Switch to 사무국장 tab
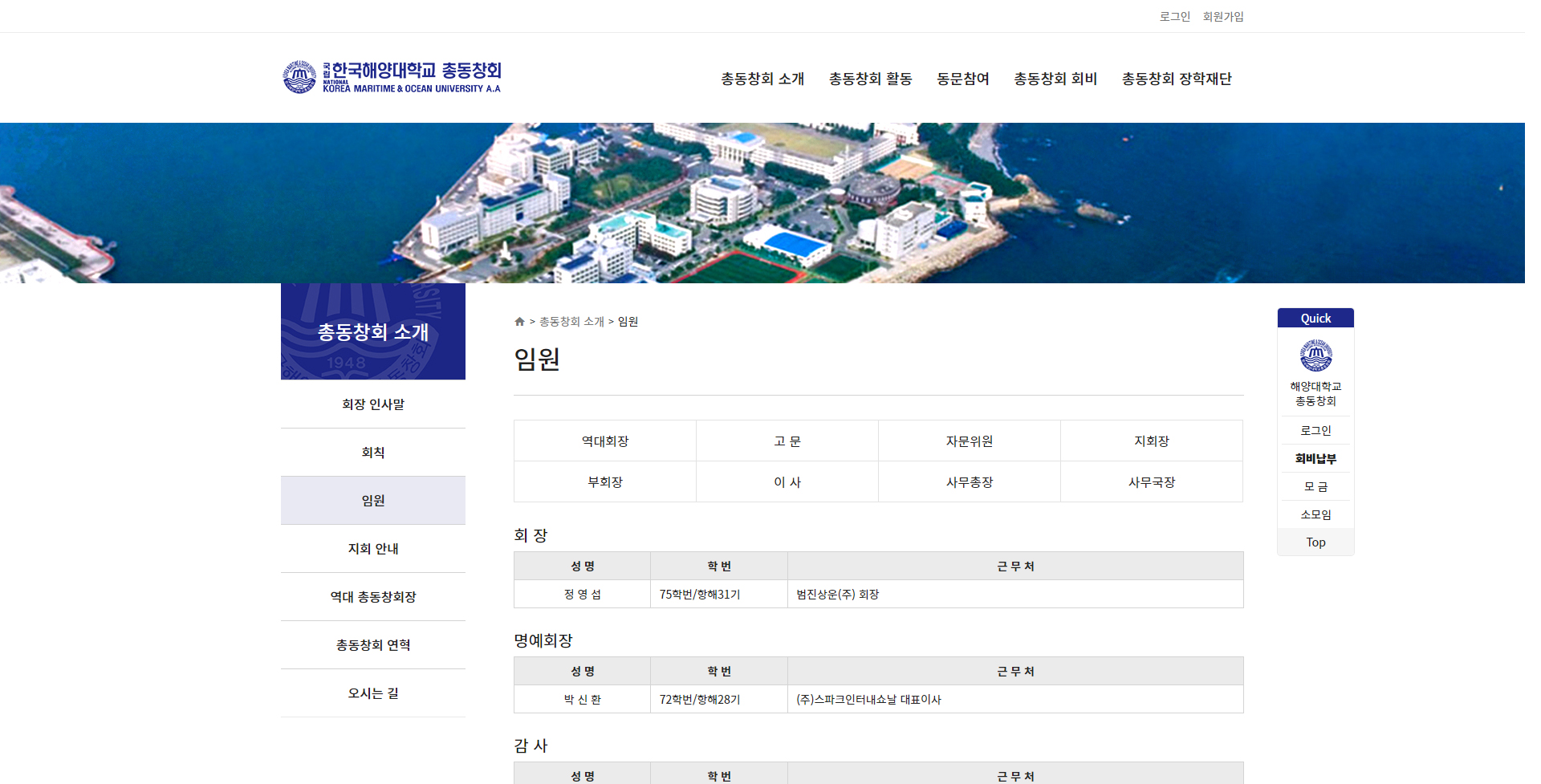Screen dimensions: 1541x784 [1152, 481]
